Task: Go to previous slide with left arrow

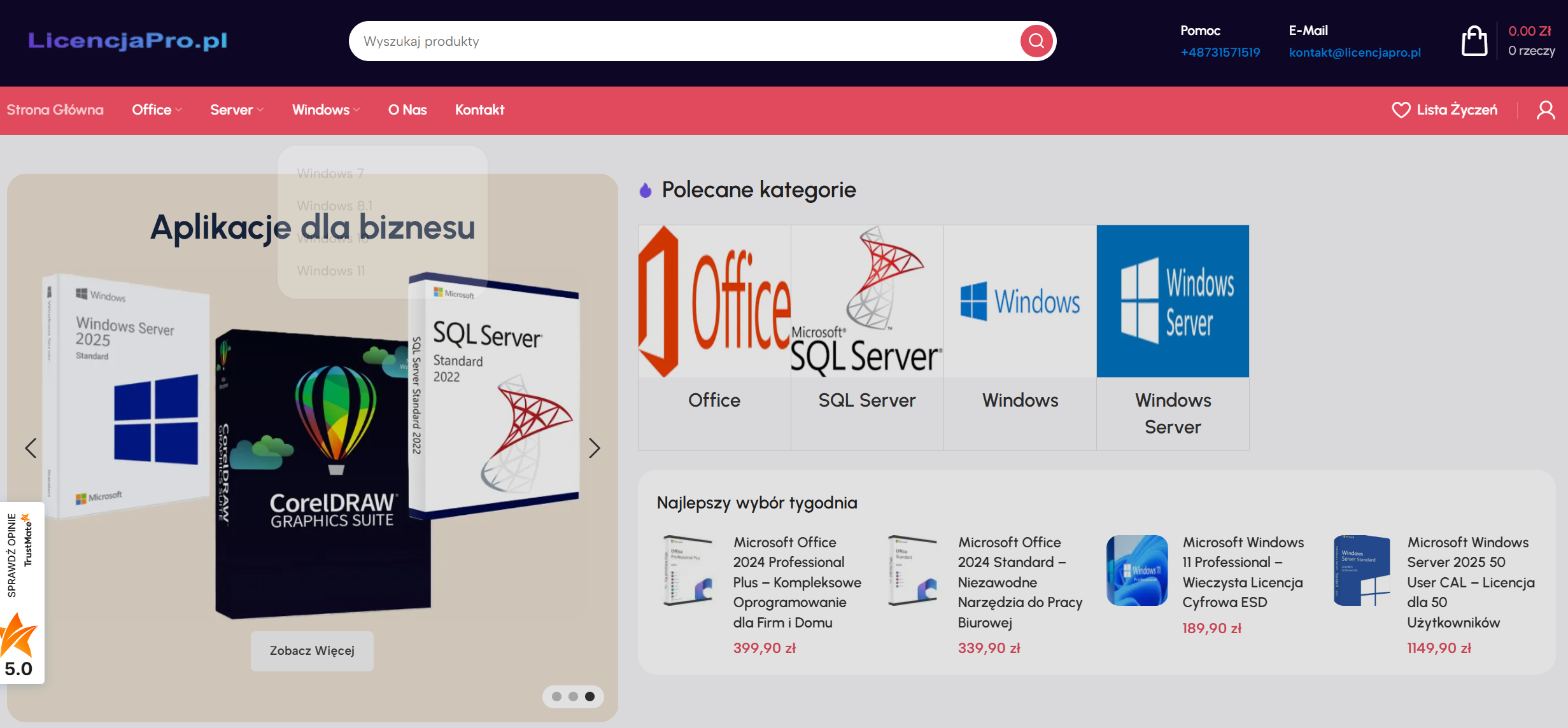Action: pyautogui.click(x=31, y=448)
